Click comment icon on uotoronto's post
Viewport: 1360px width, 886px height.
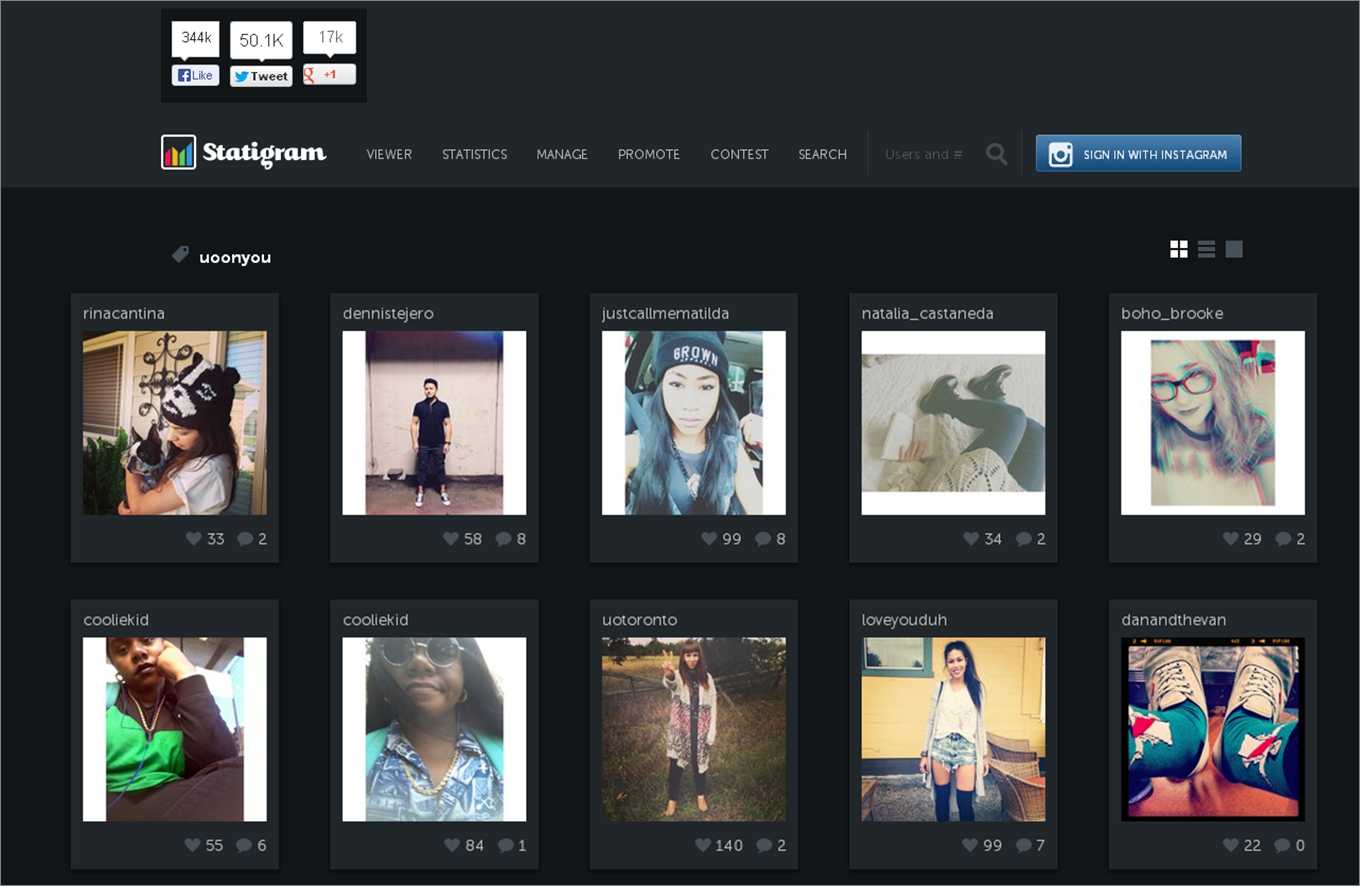(x=764, y=846)
